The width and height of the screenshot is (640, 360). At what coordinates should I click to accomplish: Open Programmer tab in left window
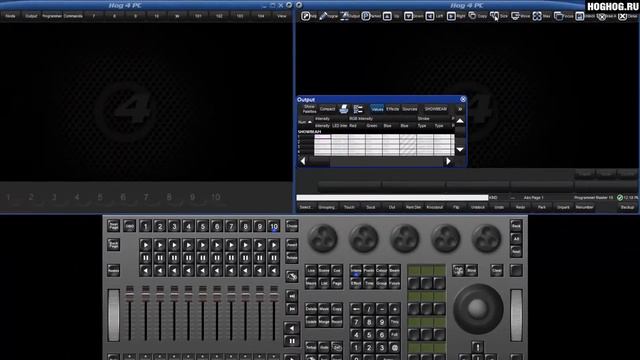click(52, 16)
